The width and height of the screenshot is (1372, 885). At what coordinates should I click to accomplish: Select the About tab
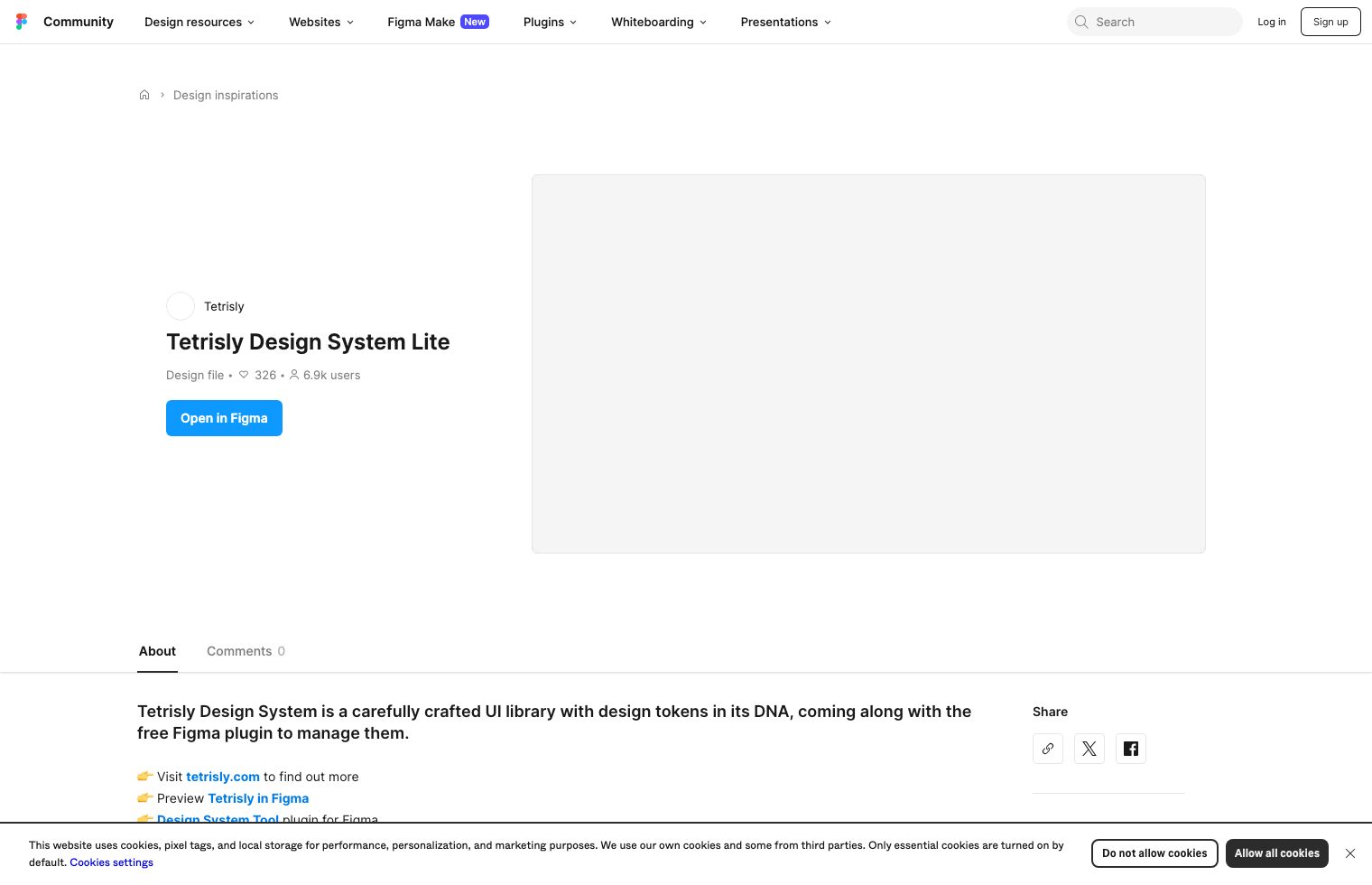pyautogui.click(x=157, y=651)
